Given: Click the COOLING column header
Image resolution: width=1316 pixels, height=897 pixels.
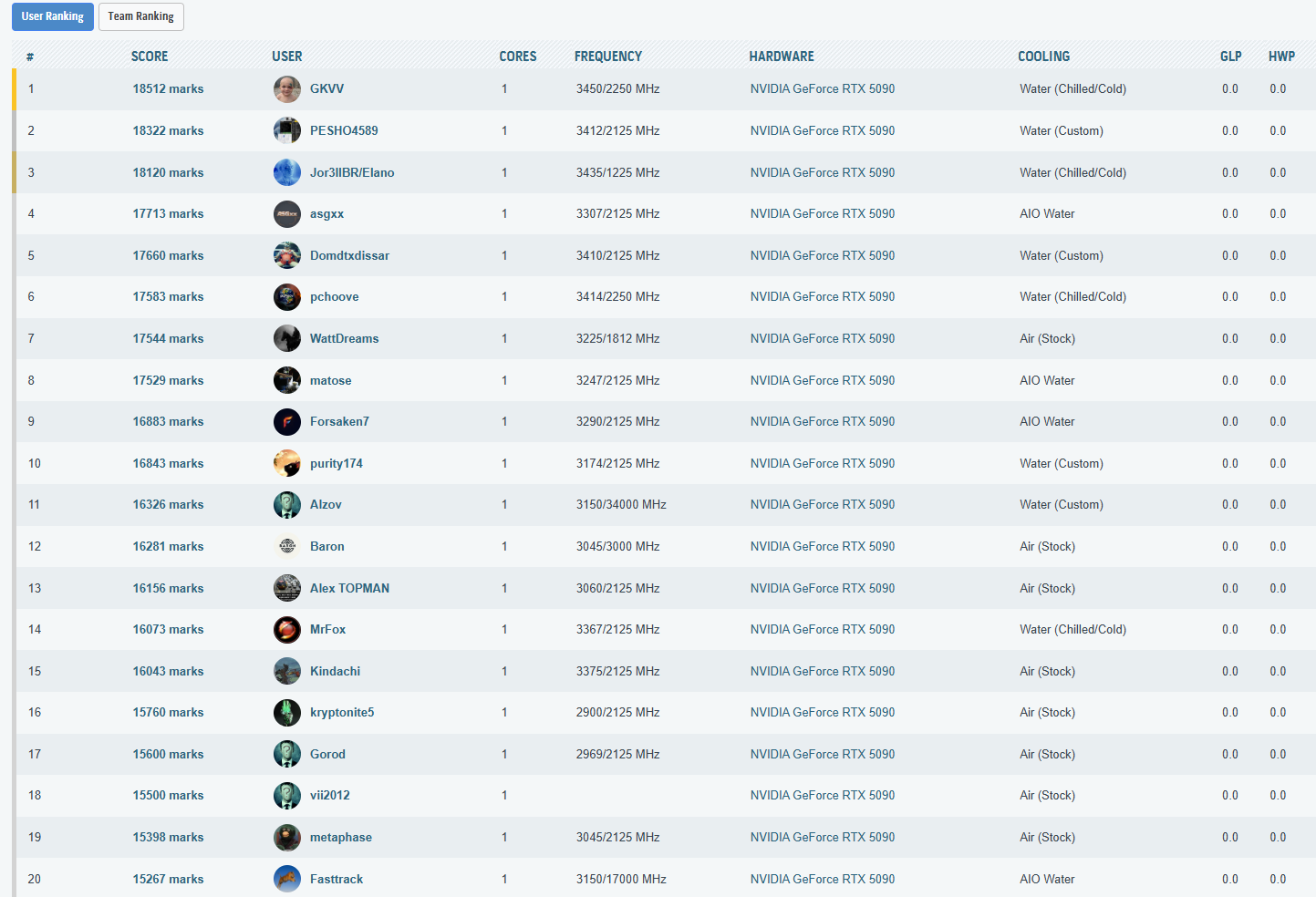Looking at the screenshot, I should point(1043,57).
